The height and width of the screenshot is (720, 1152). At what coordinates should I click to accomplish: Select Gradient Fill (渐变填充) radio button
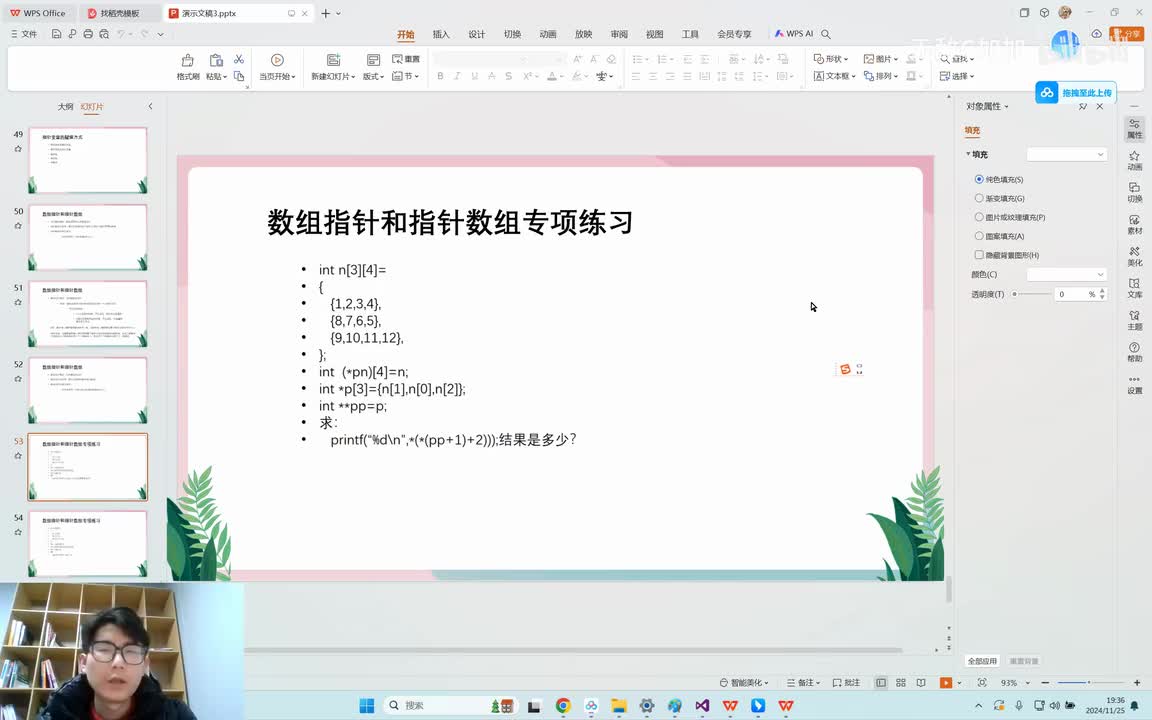click(979, 198)
